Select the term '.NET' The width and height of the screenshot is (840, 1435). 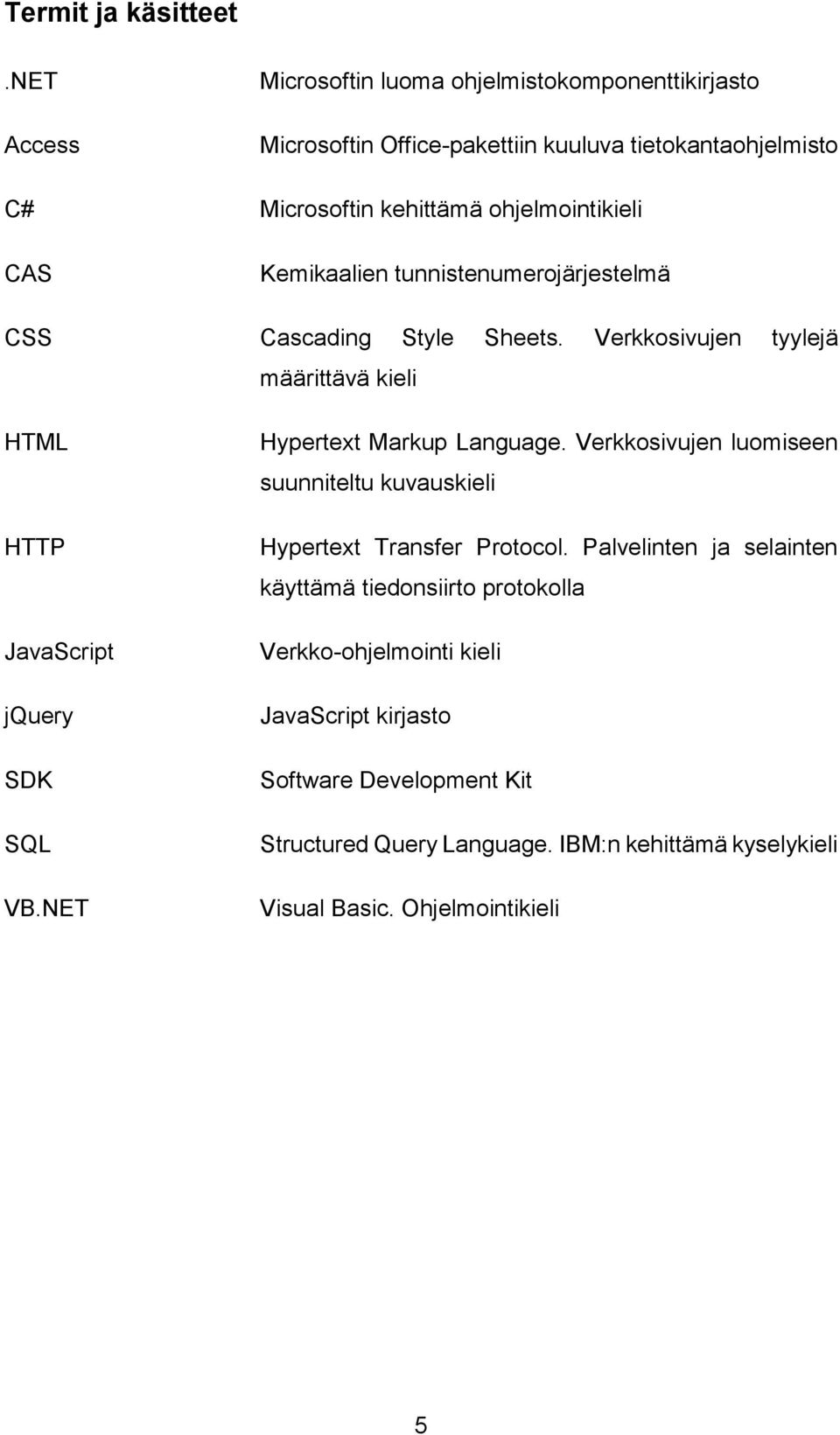[x=31, y=80]
